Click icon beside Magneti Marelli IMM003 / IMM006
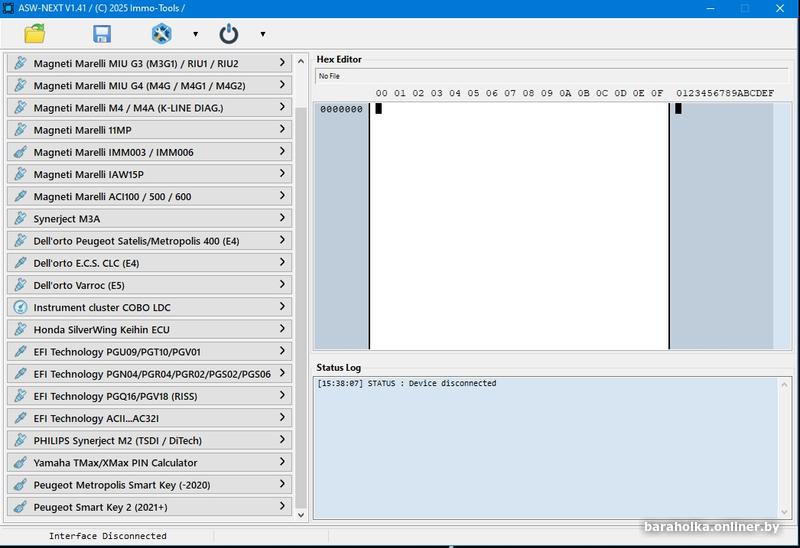Image resolution: width=800 pixels, height=548 pixels. 20,152
